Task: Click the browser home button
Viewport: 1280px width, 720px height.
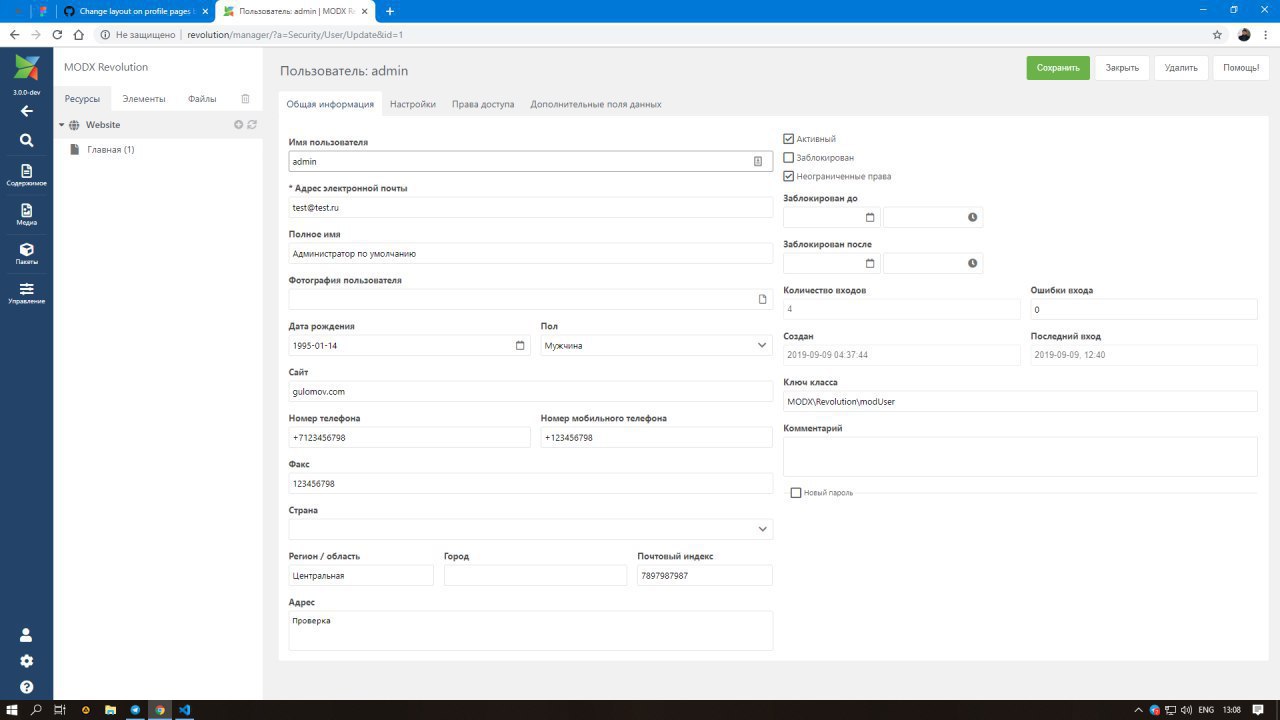Action: pyautogui.click(x=80, y=34)
